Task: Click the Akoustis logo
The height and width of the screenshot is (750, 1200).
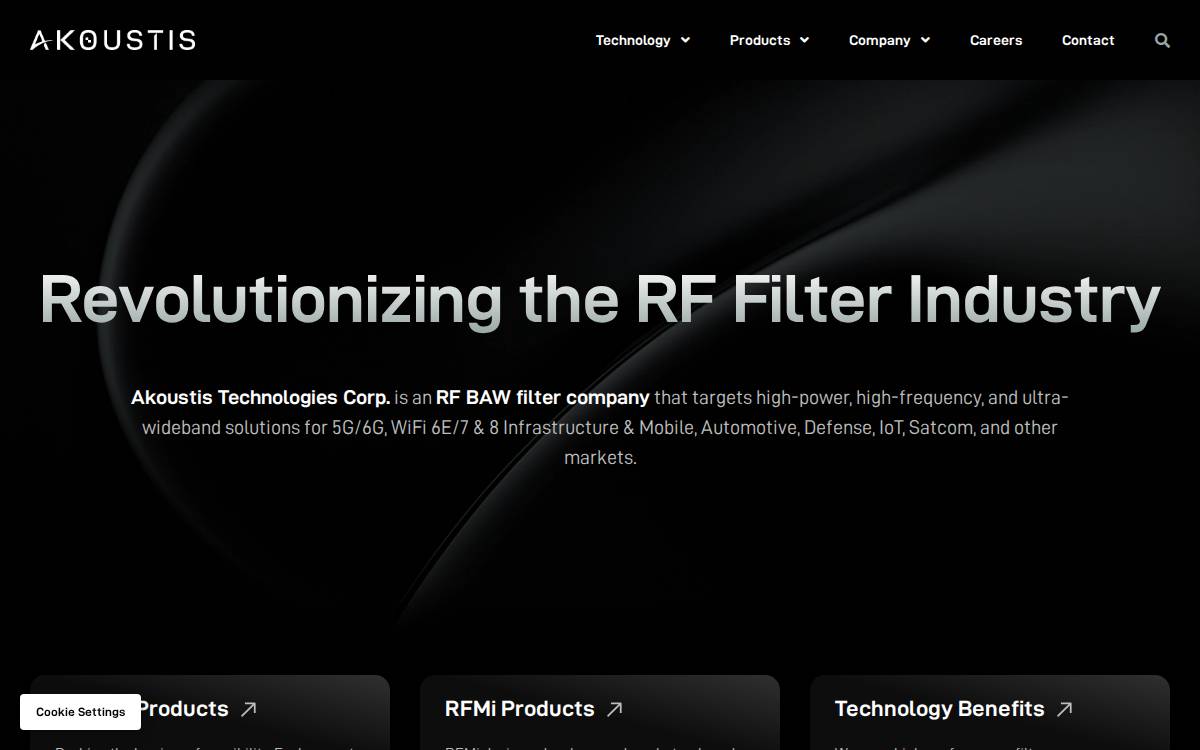Action: pos(113,40)
